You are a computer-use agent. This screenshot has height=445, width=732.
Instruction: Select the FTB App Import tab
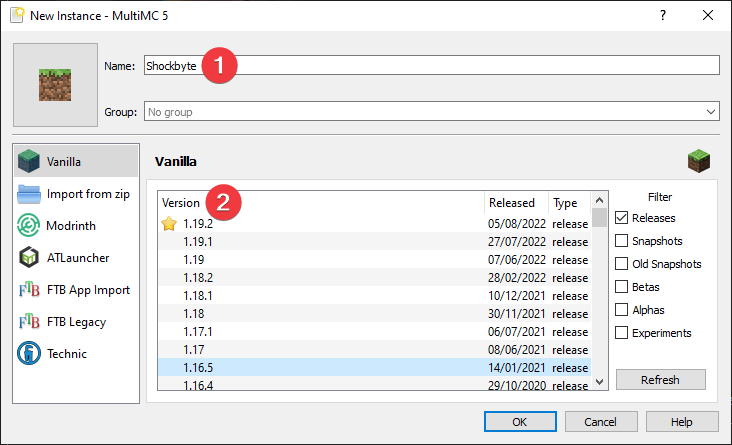click(x=76, y=290)
